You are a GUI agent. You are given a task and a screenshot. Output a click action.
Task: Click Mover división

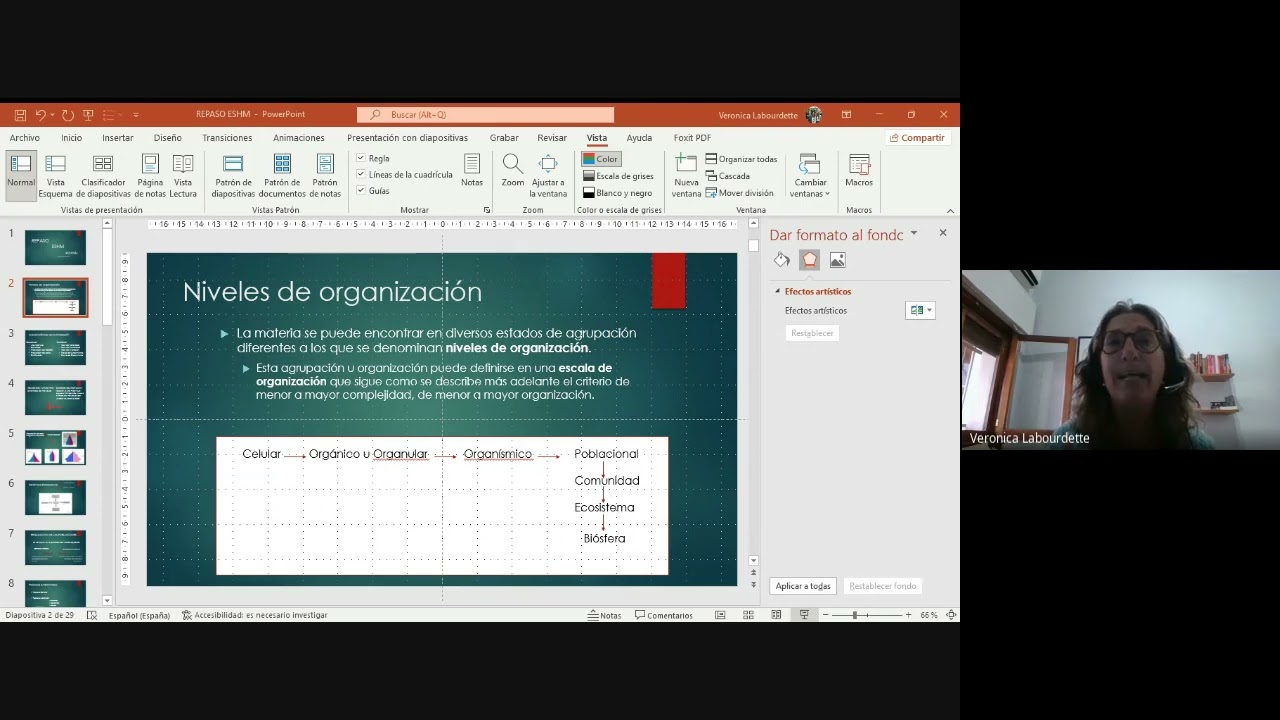point(739,193)
